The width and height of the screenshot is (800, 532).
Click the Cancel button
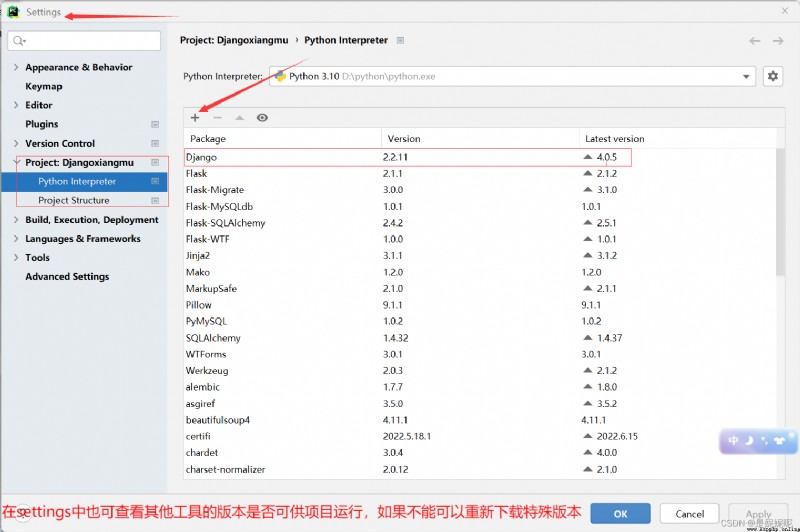click(690, 514)
